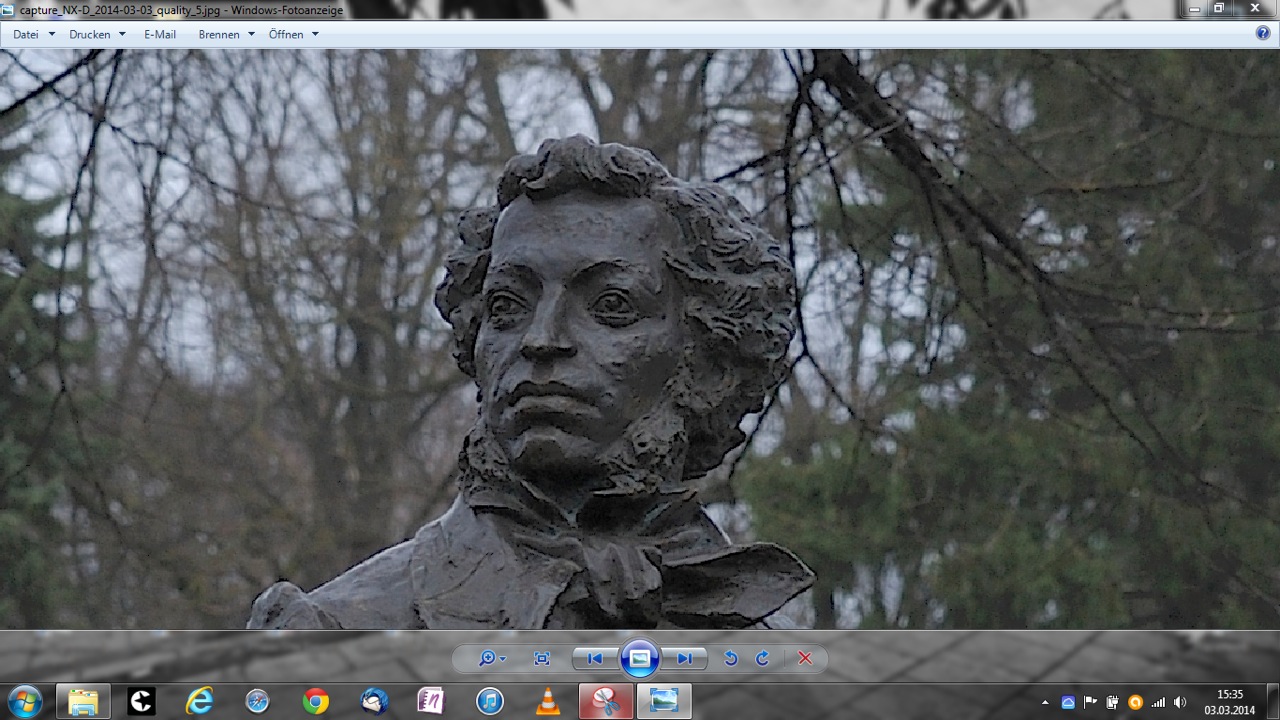Open the blue help question mark
This screenshot has width=1280, height=720.
click(1263, 33)
